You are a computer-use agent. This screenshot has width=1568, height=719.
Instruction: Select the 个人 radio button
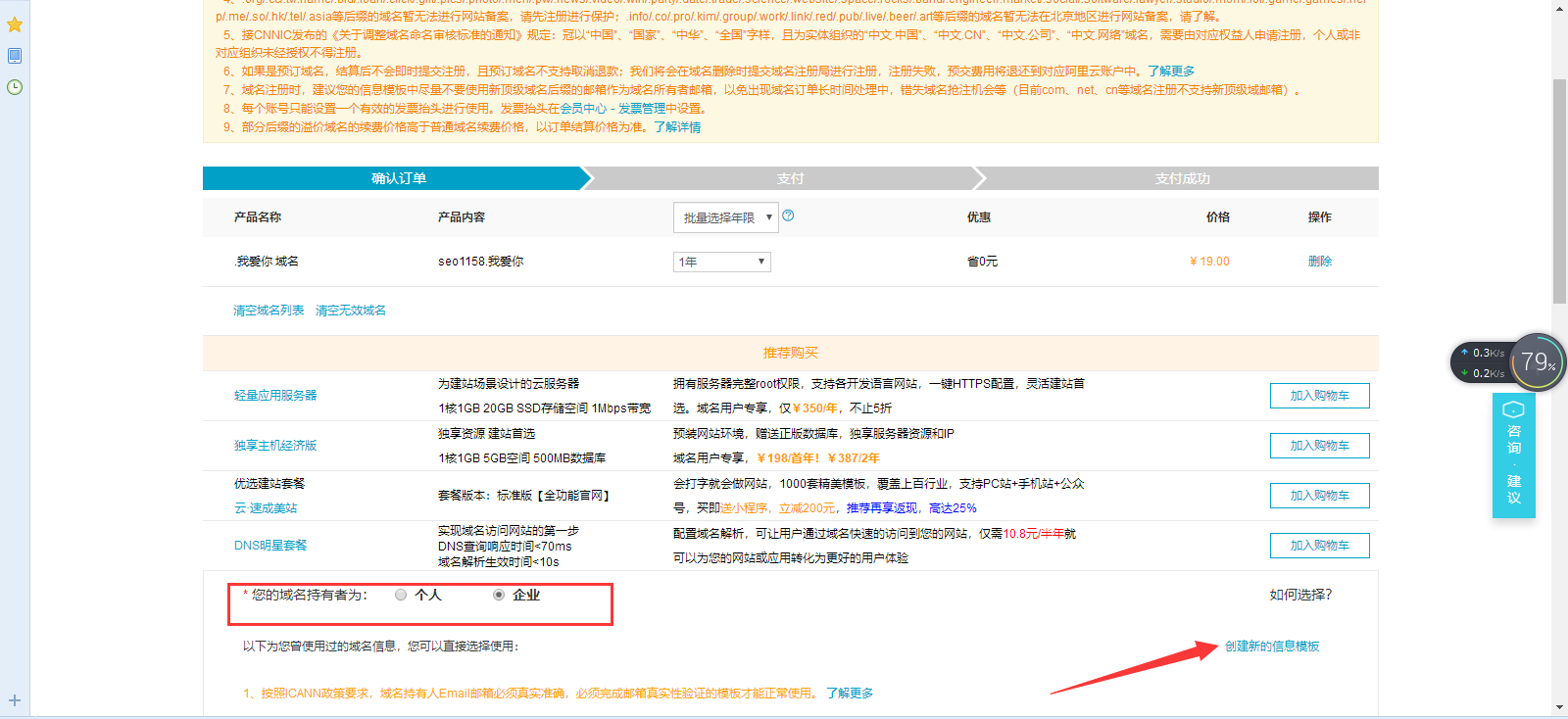click(x=401, y=595)
